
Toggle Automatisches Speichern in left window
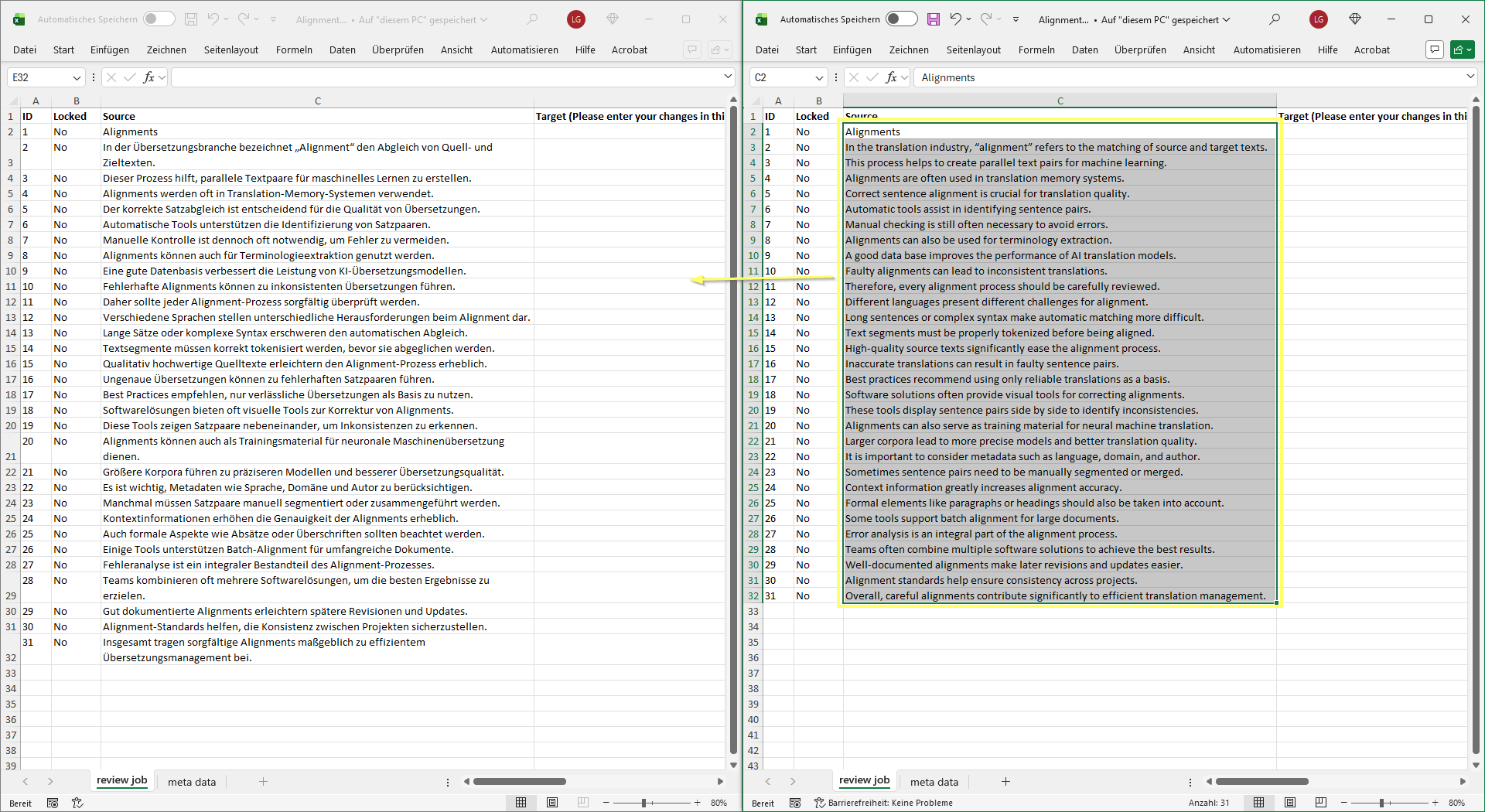click(159, 19)
